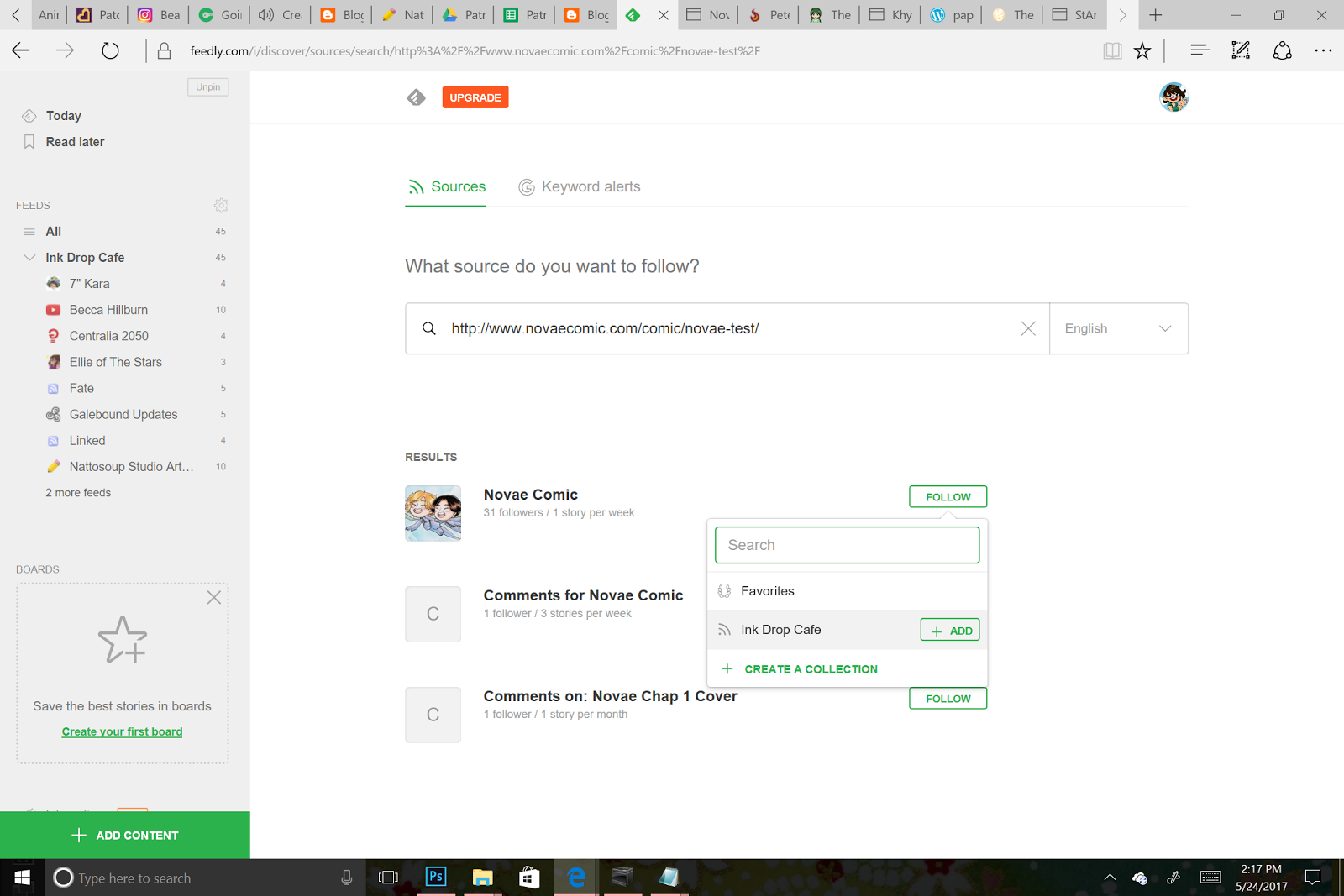Collapse the Ink Drop Cafe feed category

tap(29, 257)
